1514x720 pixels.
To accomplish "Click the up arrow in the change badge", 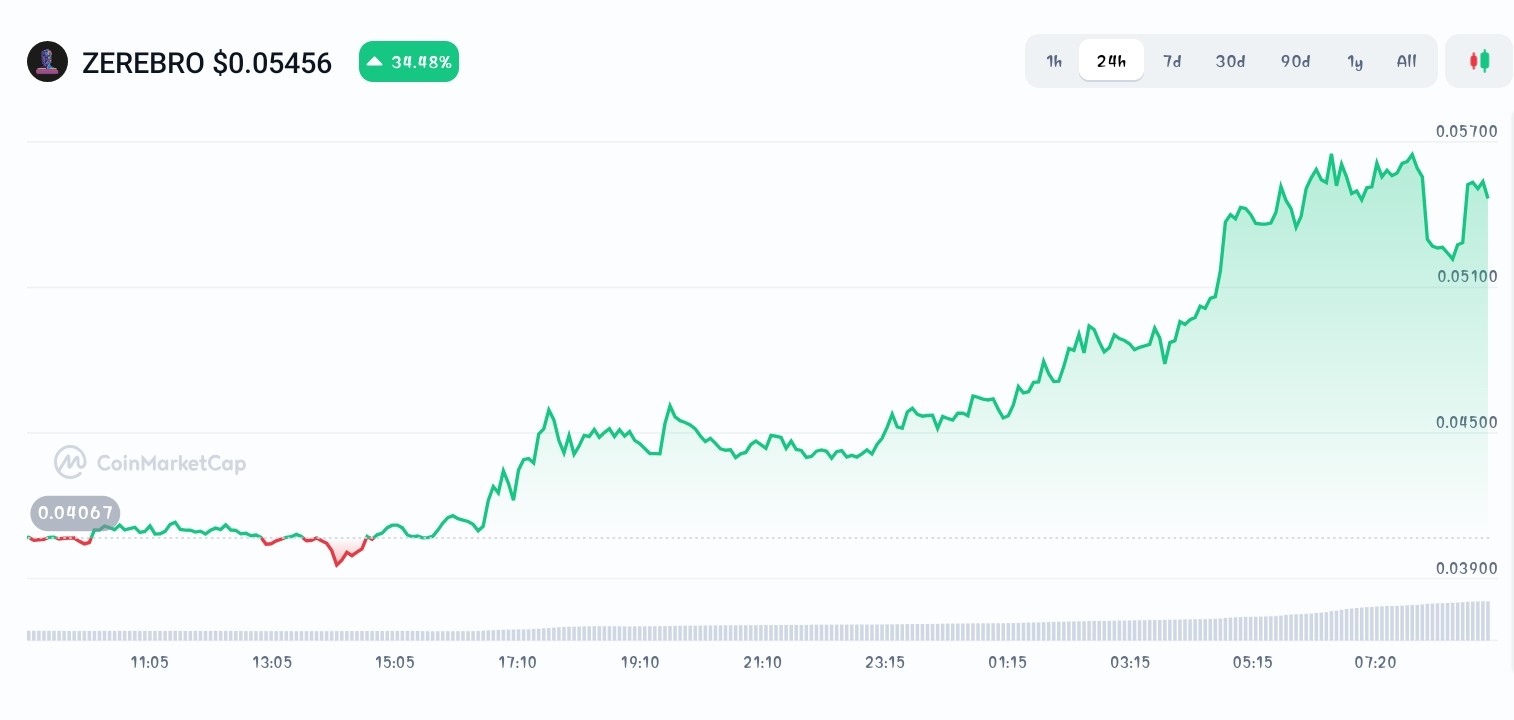I will click(x=375, y=62).
